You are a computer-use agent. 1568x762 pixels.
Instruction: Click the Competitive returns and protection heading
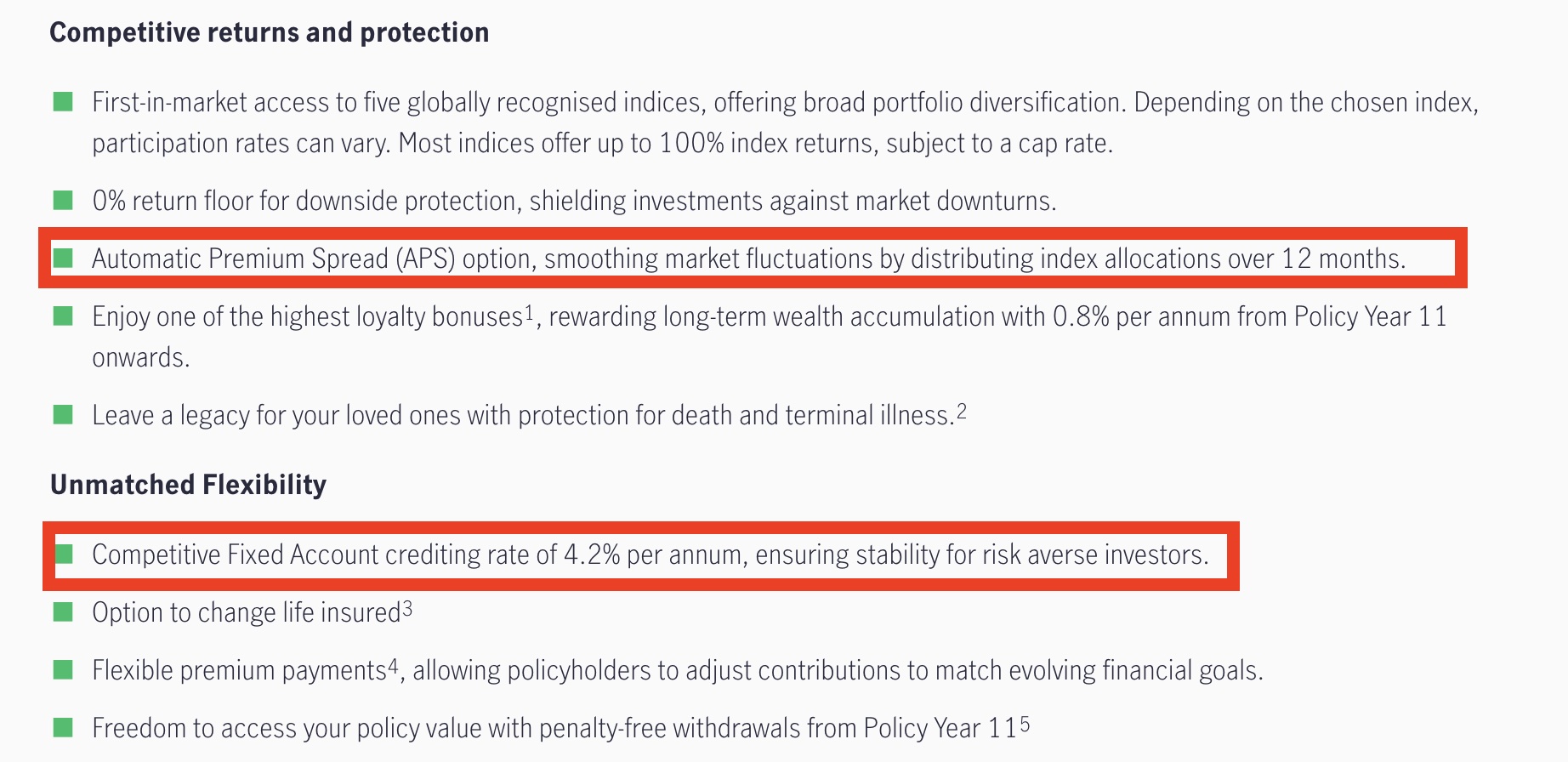click(270, 32)
